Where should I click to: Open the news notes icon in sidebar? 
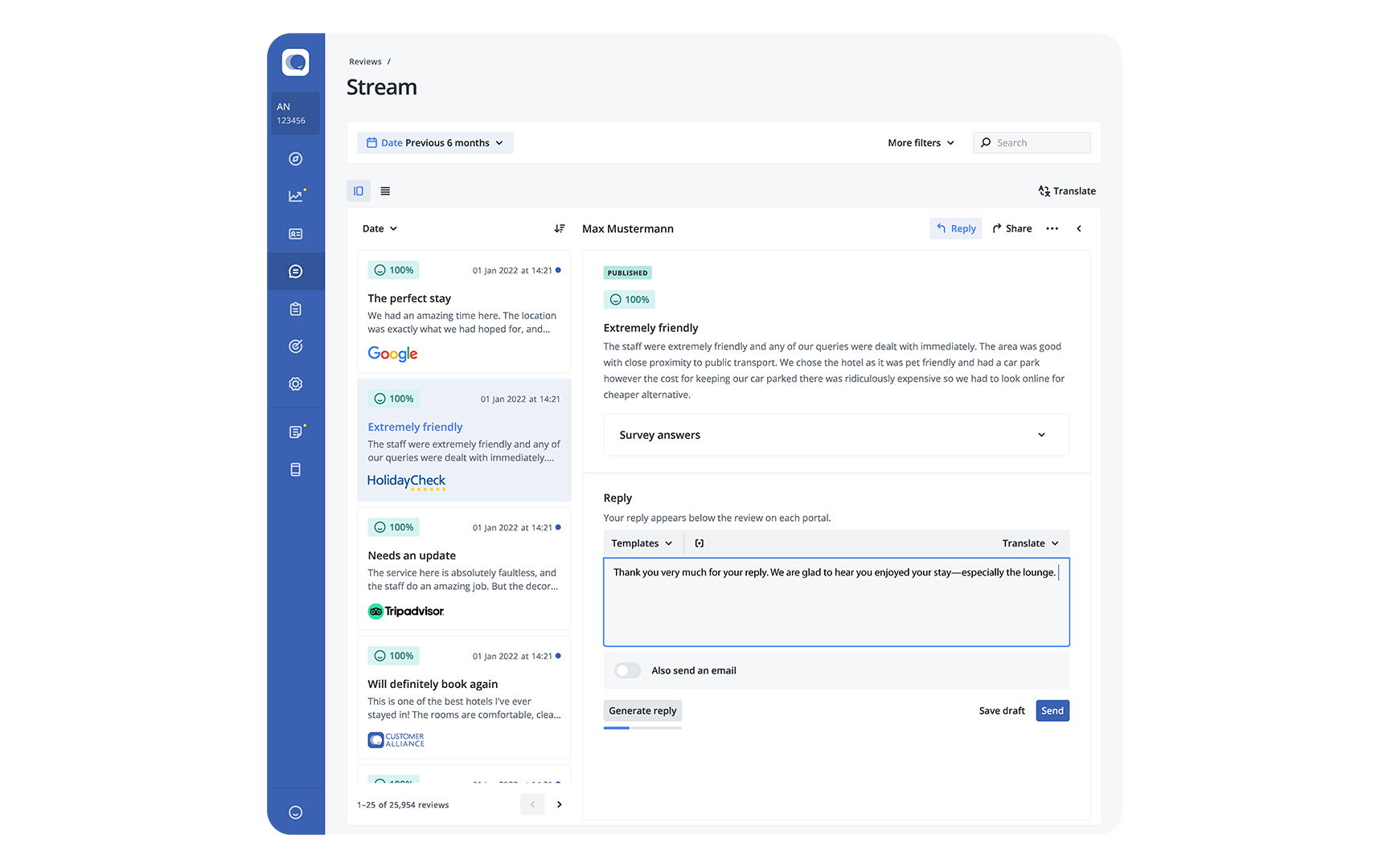pyautogui.click(x=296, y=432)
